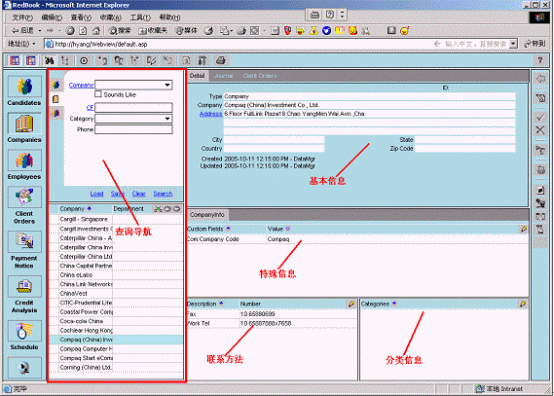Click the printer icon in app toolbar
Image resolution: width=554 pixels, height=396 pixels.
pyautogui.click(x=220, y=60)
